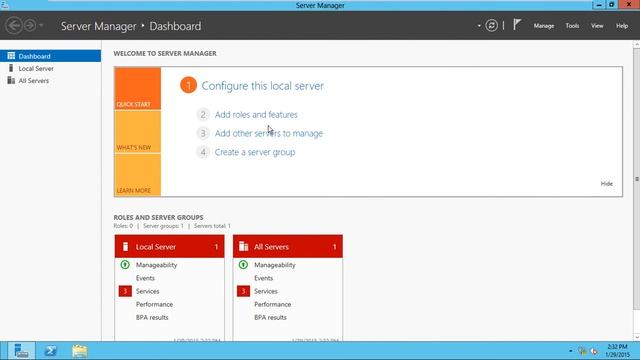The width and height of the screenshot is (640, 360).
Task: Click the volume icon in system tray
Action: point(594,351)
